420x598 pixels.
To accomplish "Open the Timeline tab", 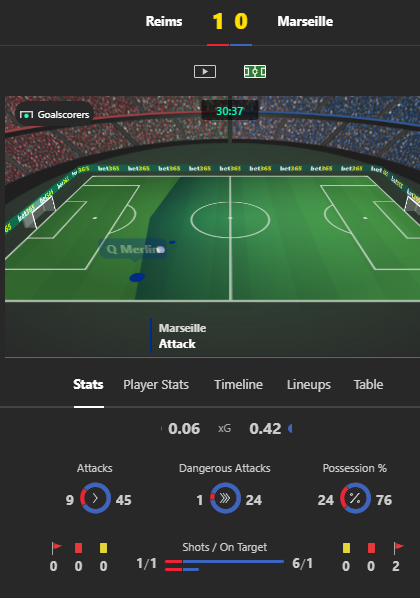I will [238, 384].
